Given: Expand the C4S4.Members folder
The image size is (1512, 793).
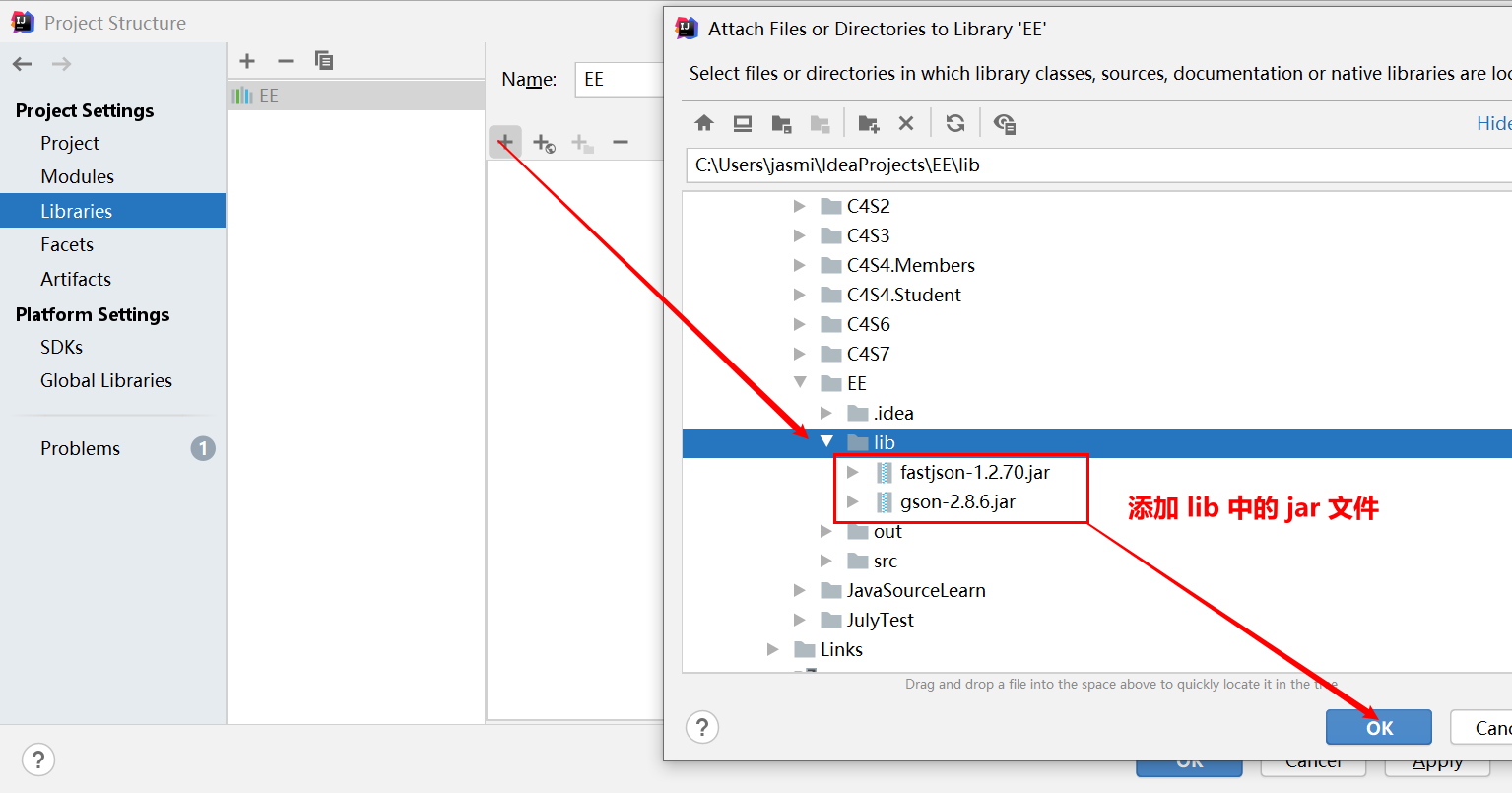Looking at the screenshot, I should point(800,265).
